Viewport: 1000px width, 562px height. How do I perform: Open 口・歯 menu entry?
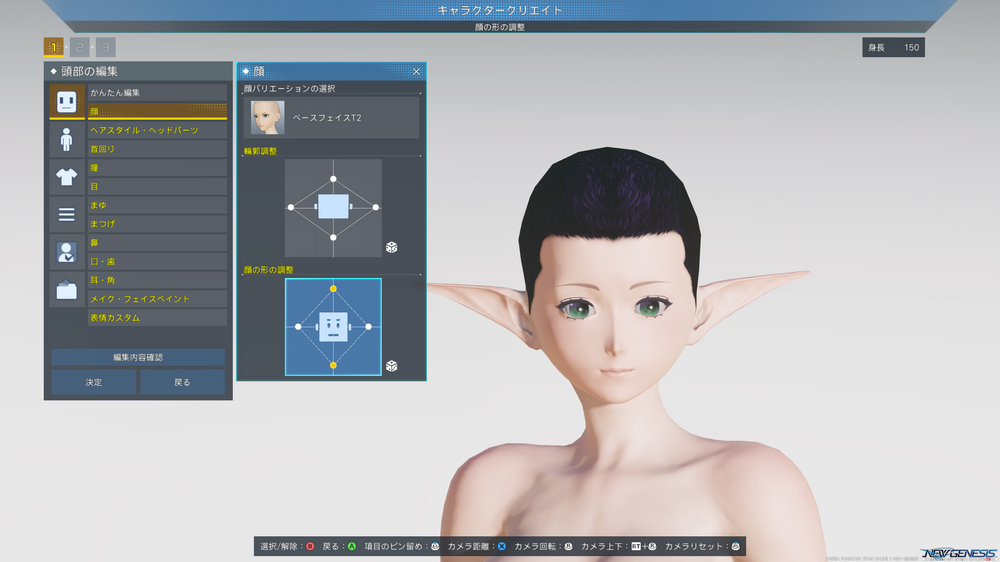158,262
